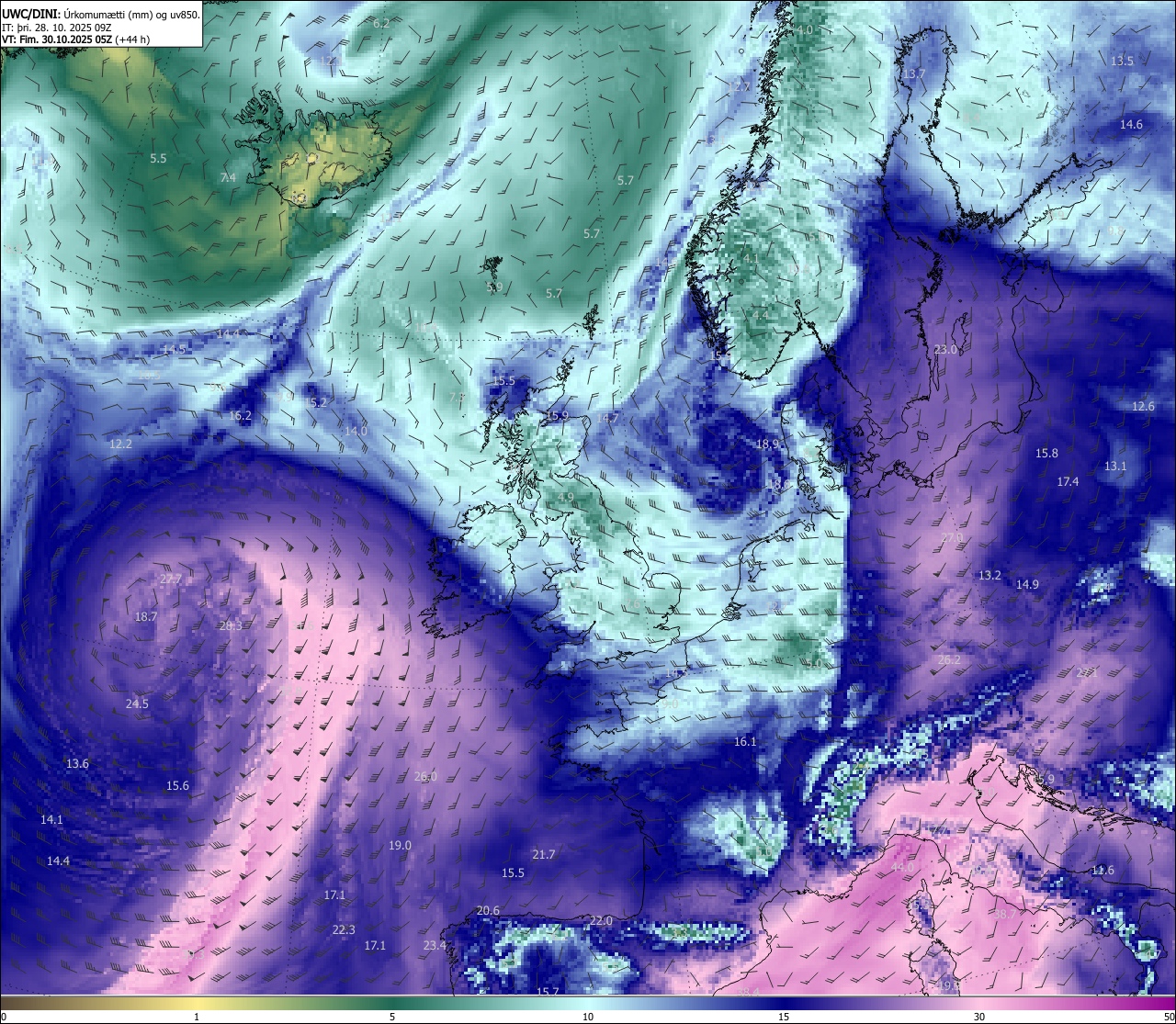This screenshot has height=1024, width=1176.
Task: Click the value label '5.5' west of Iceland
Action: (158, 158)
